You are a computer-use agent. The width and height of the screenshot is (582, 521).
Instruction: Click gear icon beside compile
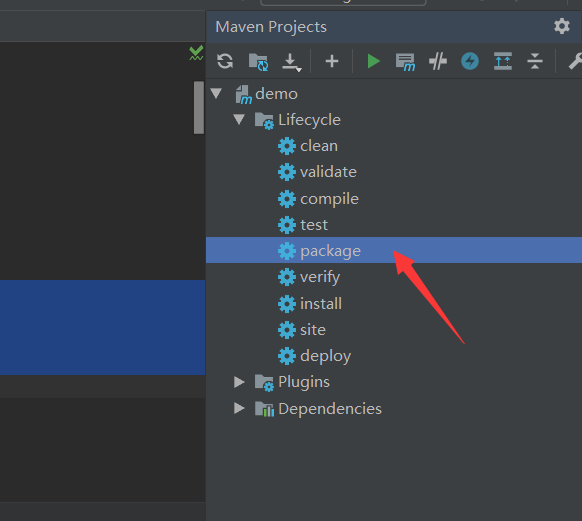287,199
